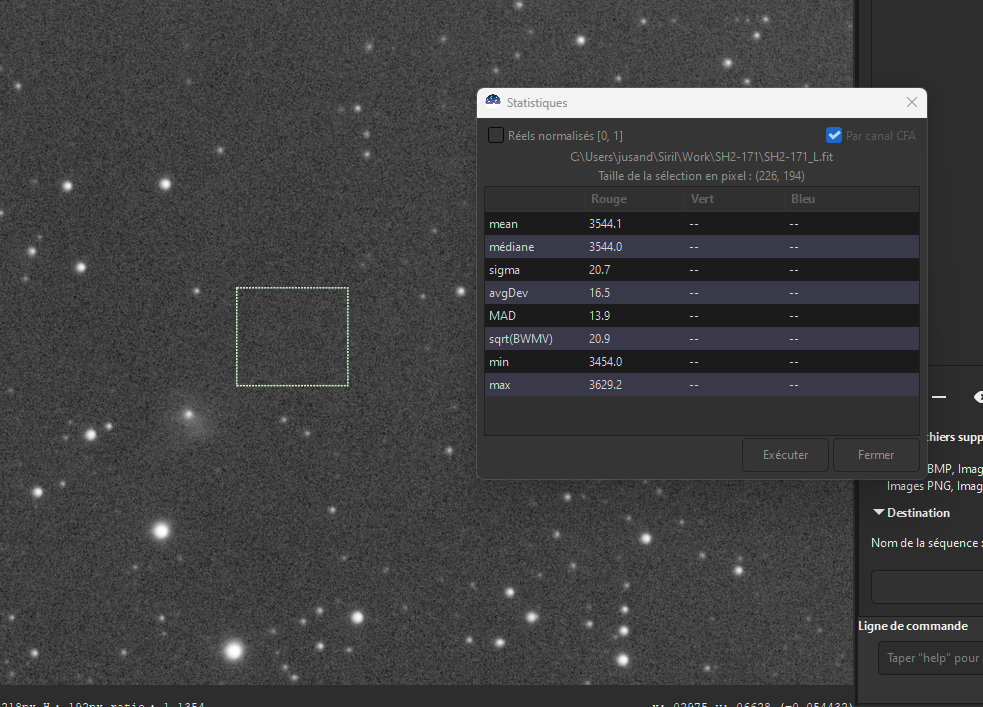Select the min row label

click(499, 362)
